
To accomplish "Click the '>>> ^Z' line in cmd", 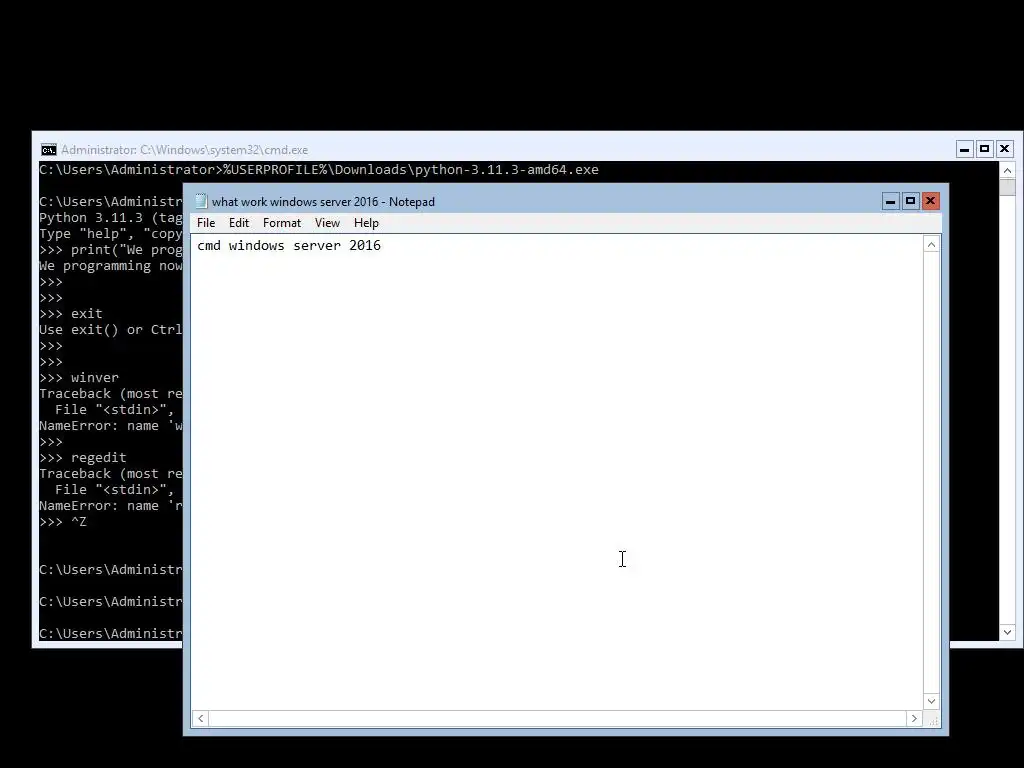I will pos(63,522).
